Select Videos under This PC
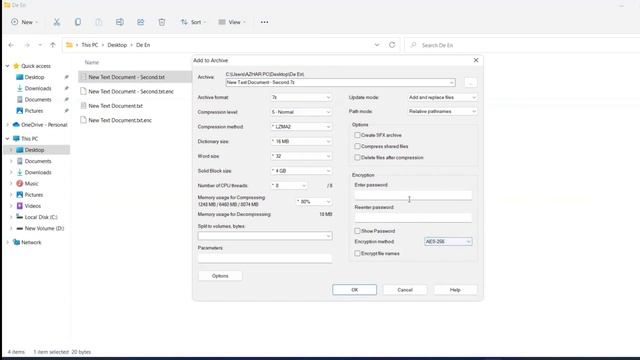Screen dimensions: 640x360 coord(33,206)
